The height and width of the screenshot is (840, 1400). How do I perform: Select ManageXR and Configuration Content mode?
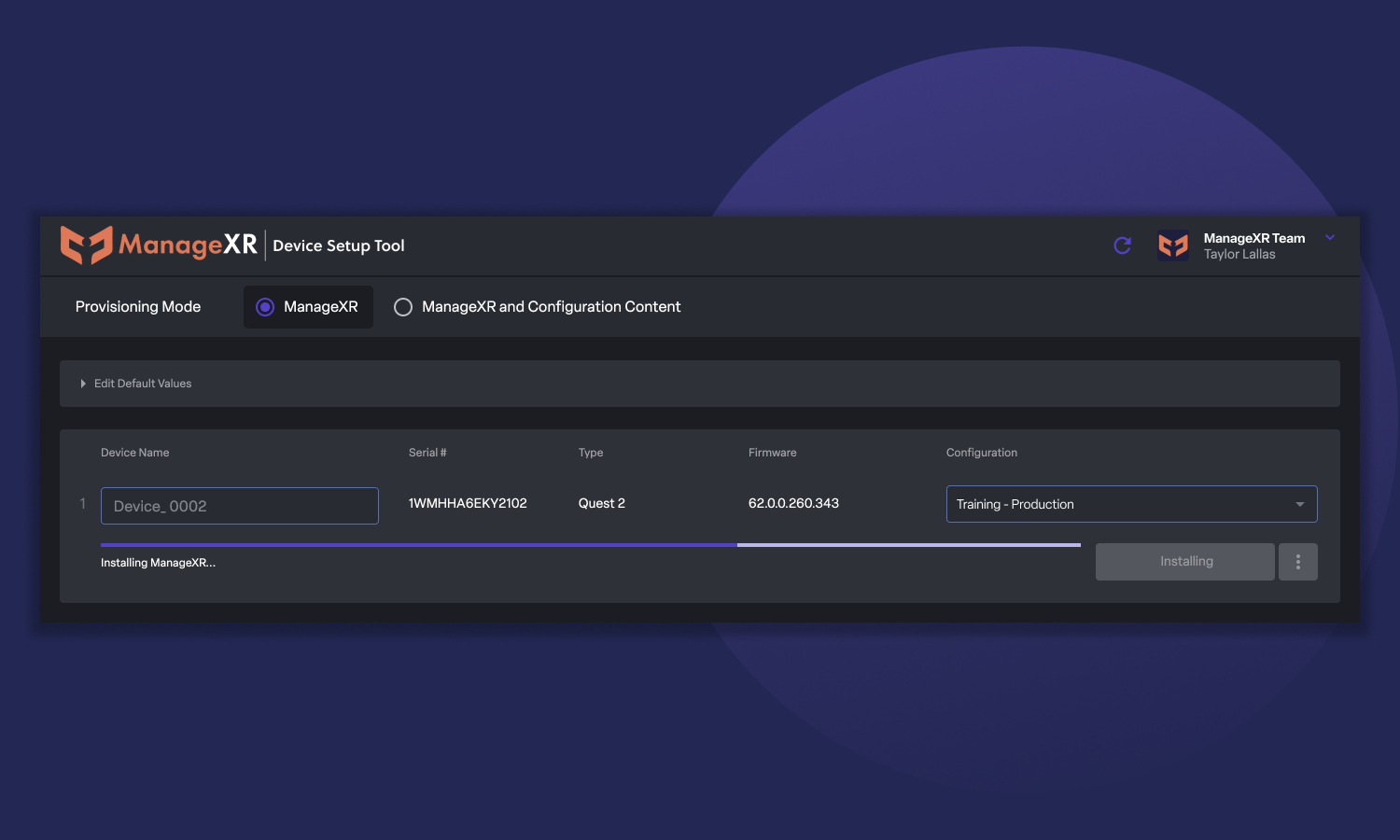[538, 307]
